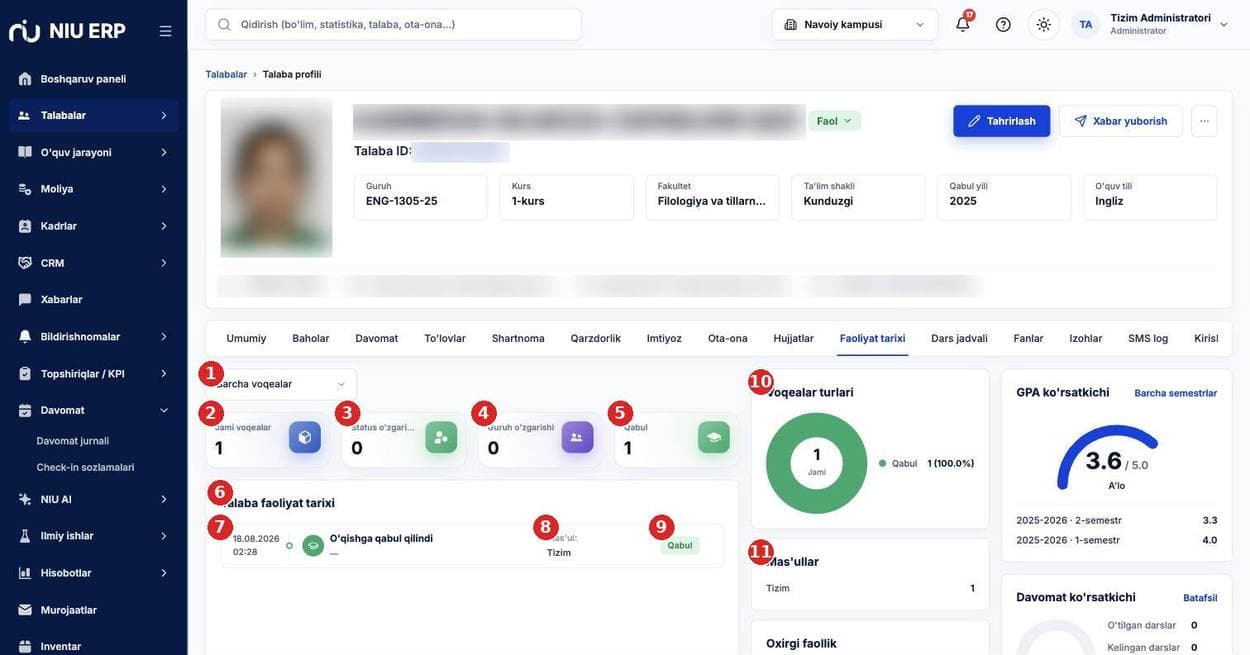Screen dimensions: 1250x655
Task: Open the Shartnoma tab
Action: [x=518, y=338]
